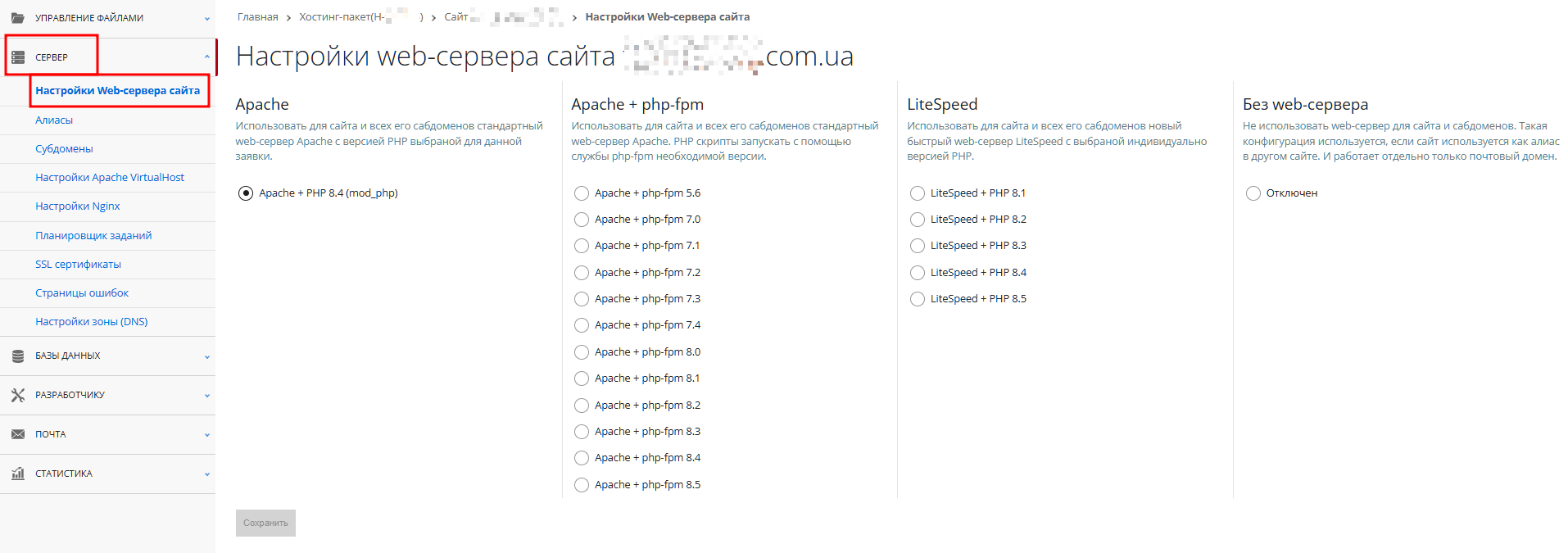The width and height of the screenshot is (1568, 553).
Task: Select the Apache + PHP 8.4 (mod_php) radio
Action: pyautogui.click(x=246, y=193)
